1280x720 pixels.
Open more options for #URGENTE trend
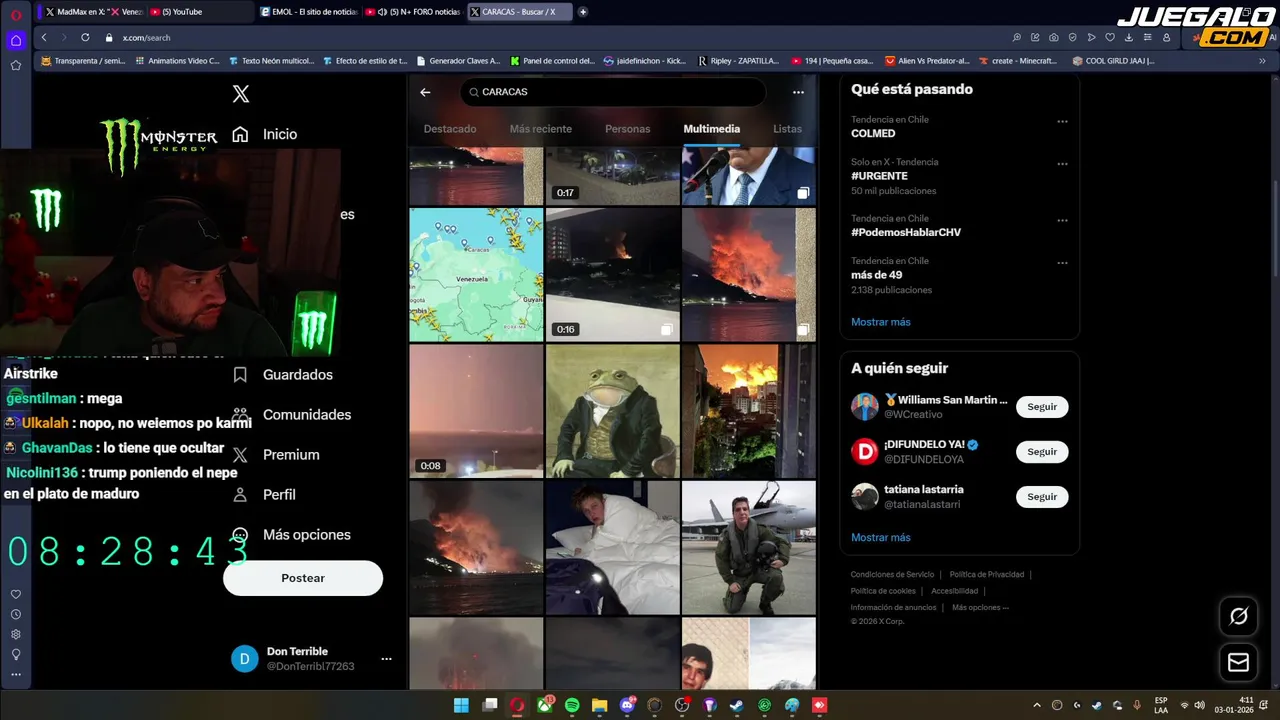point(1062,164)
